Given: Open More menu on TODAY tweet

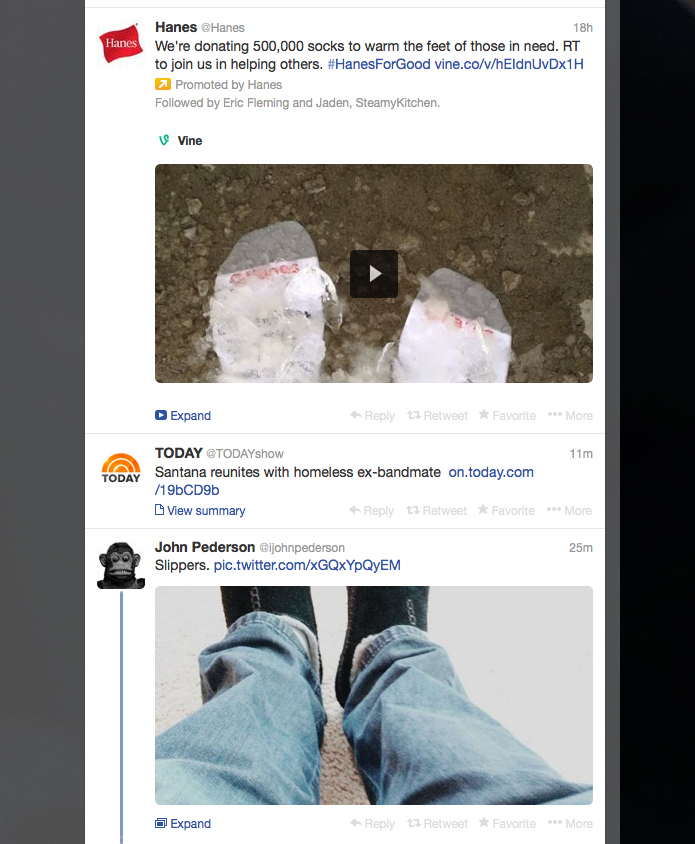Looking at the screenshot, I should [x=570, y=511].
